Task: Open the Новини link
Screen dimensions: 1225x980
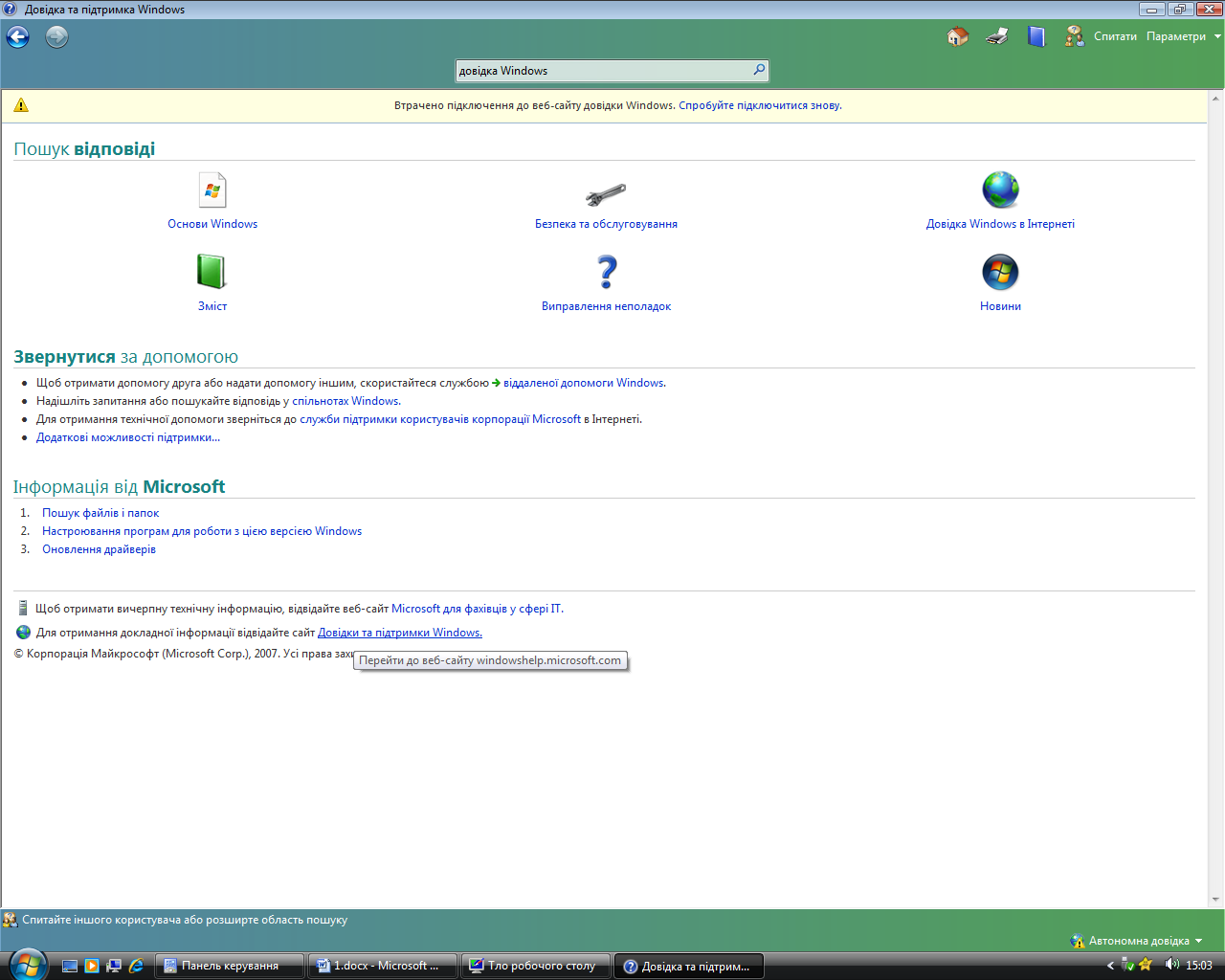Action: coord(1000,306)
